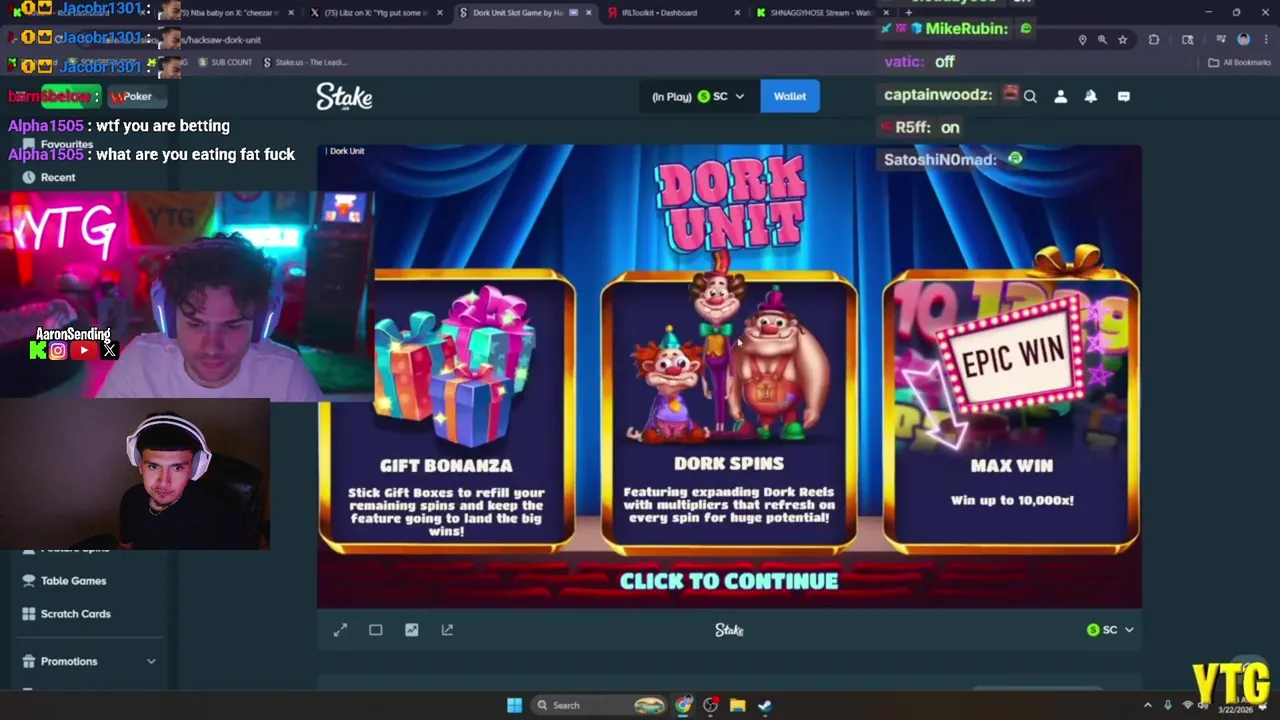Screen dimensions: 1280x720
Task: Click the zoom magnifier icon in the address bar
Action: (x=1102, y=40)
